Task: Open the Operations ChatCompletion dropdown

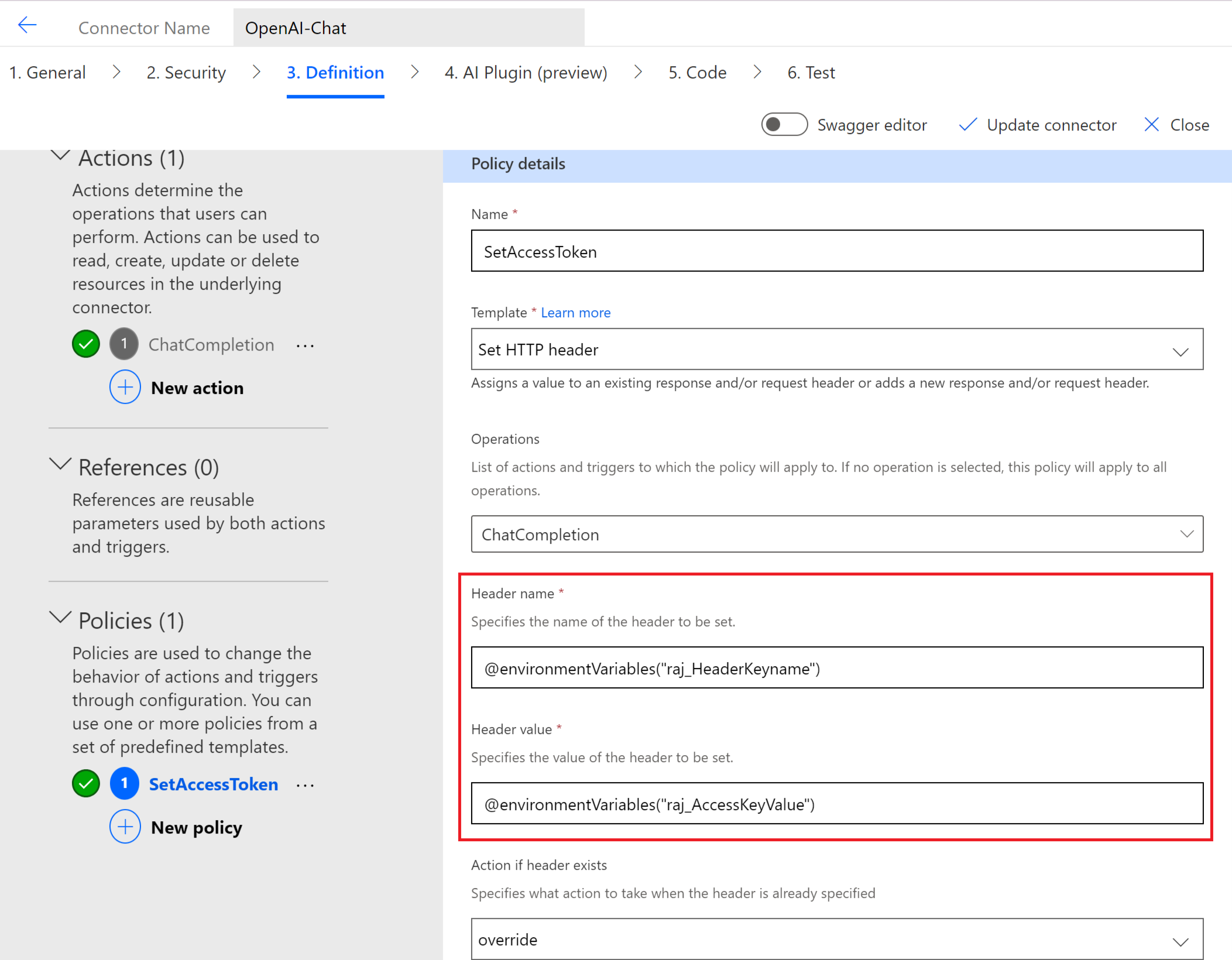Action: (836, 534)
